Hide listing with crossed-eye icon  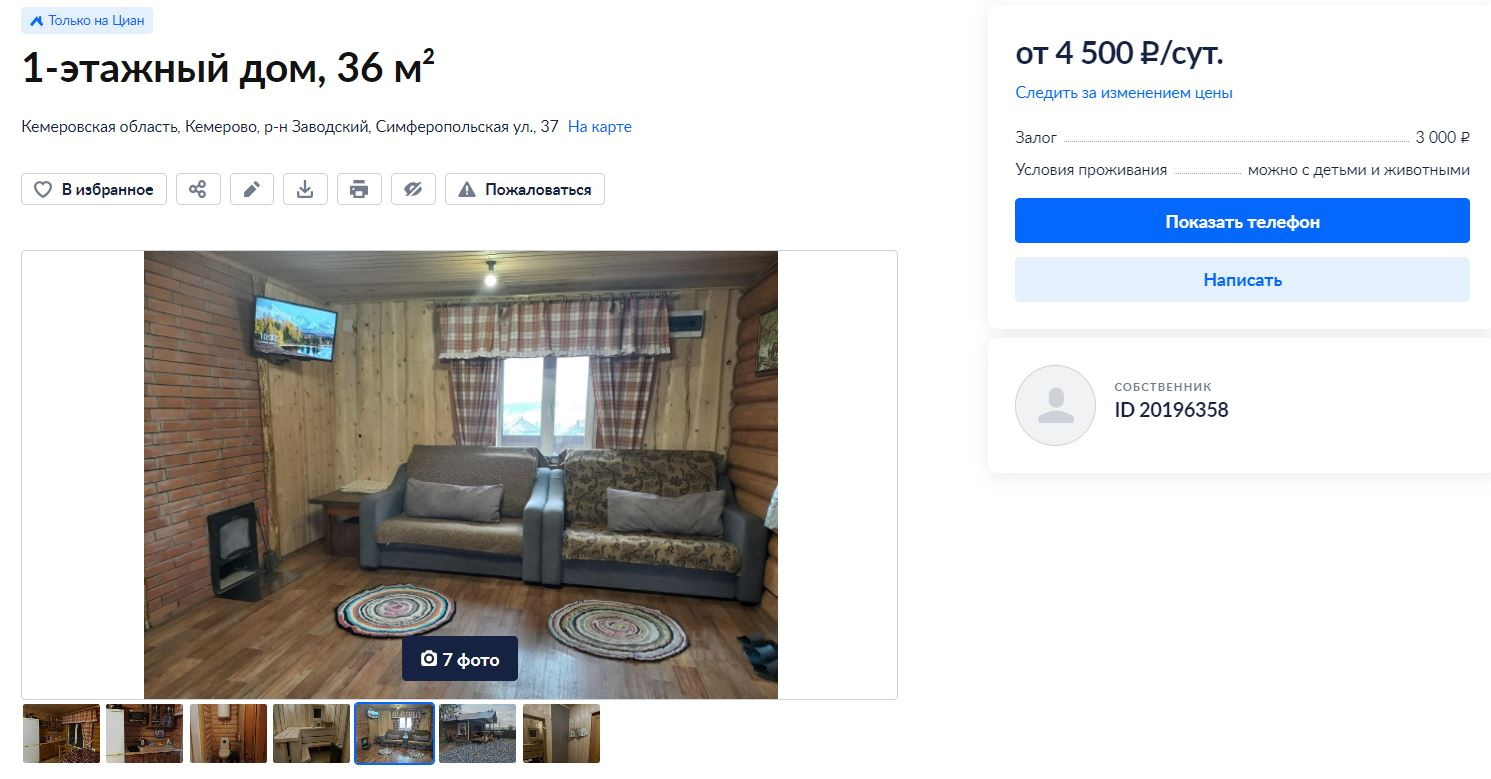click(413, 189)
